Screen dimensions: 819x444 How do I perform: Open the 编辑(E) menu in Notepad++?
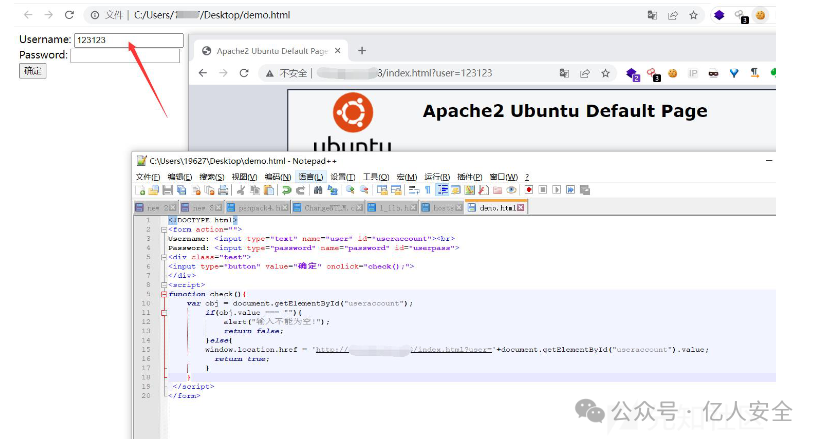pos(180,177)
